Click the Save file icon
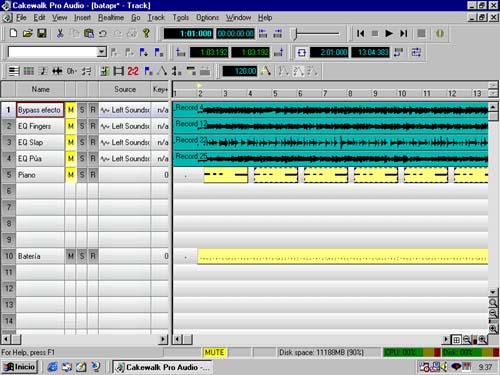The image size is (500, 375). (x=42, y=33)
